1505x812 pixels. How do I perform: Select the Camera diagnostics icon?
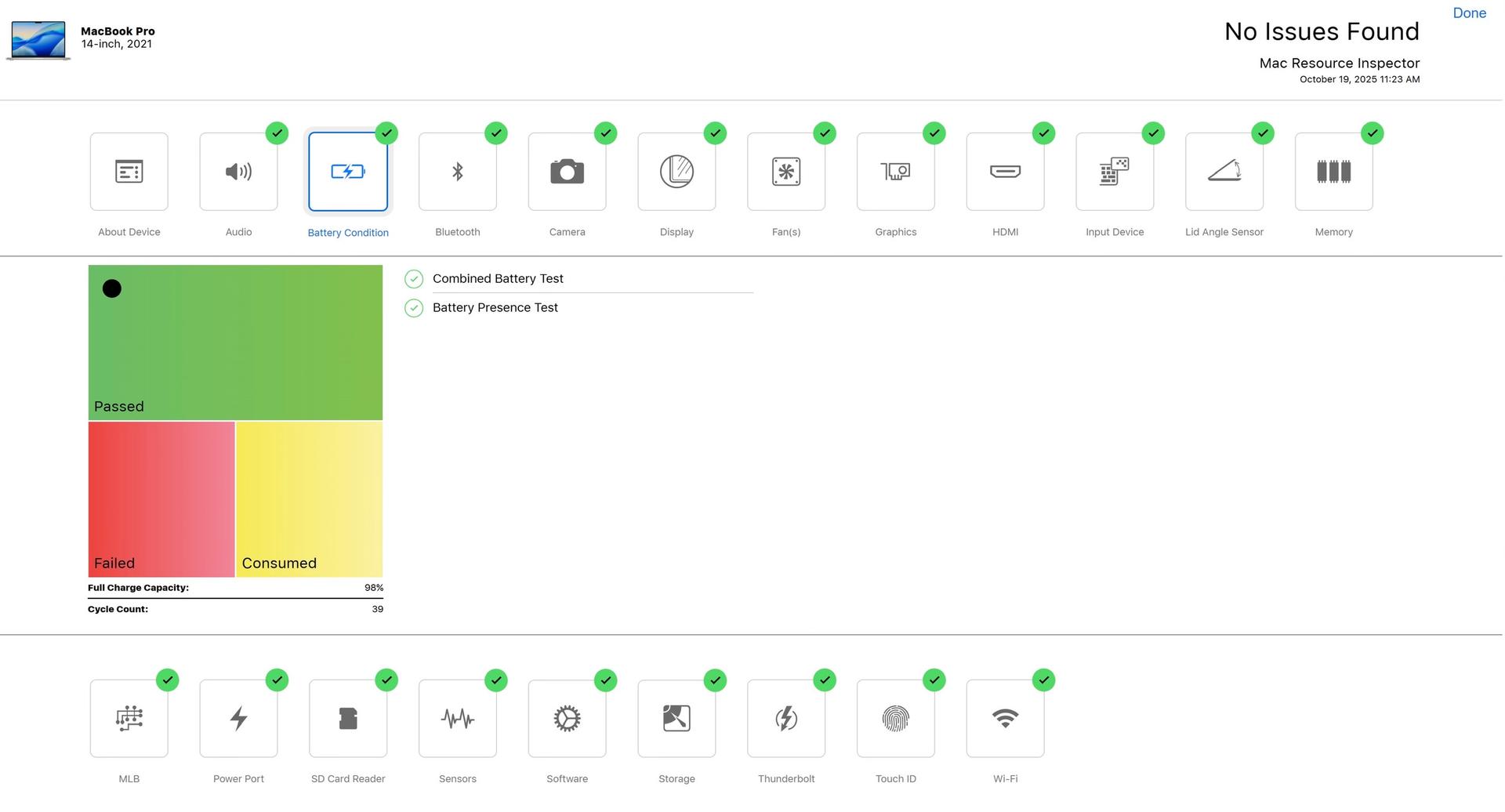pyautogui.click(x=567, y=172)
